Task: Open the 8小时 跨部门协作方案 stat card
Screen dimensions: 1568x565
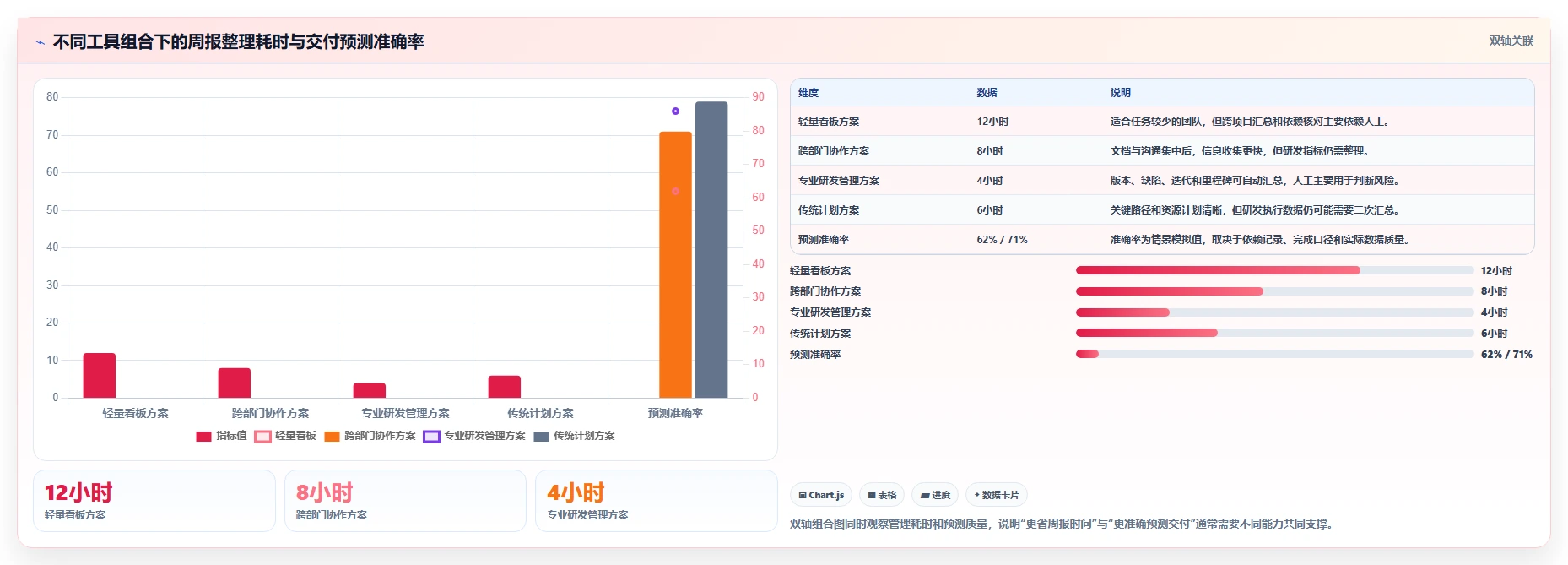Action: click(x=405, y=501)
